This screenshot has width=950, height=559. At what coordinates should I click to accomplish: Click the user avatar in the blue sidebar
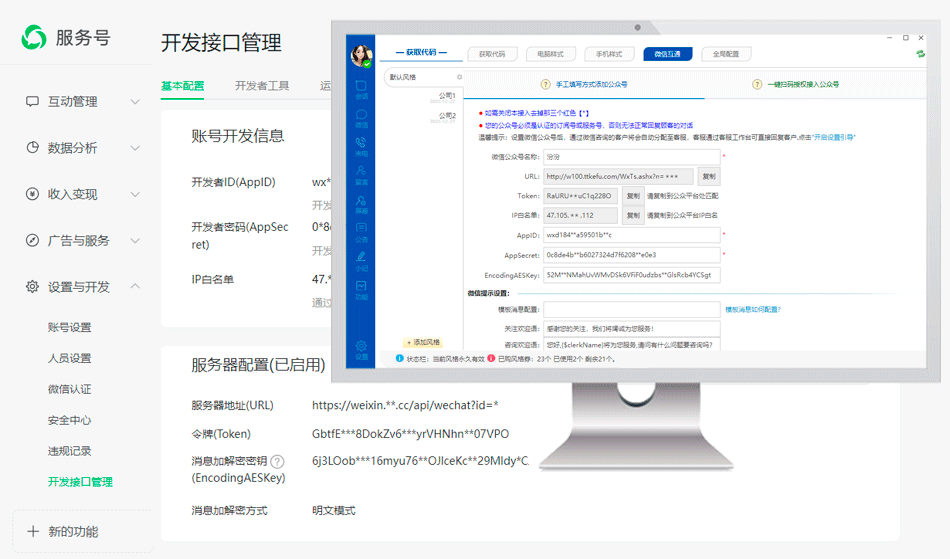pyautogui.click(x=361, y=55)
